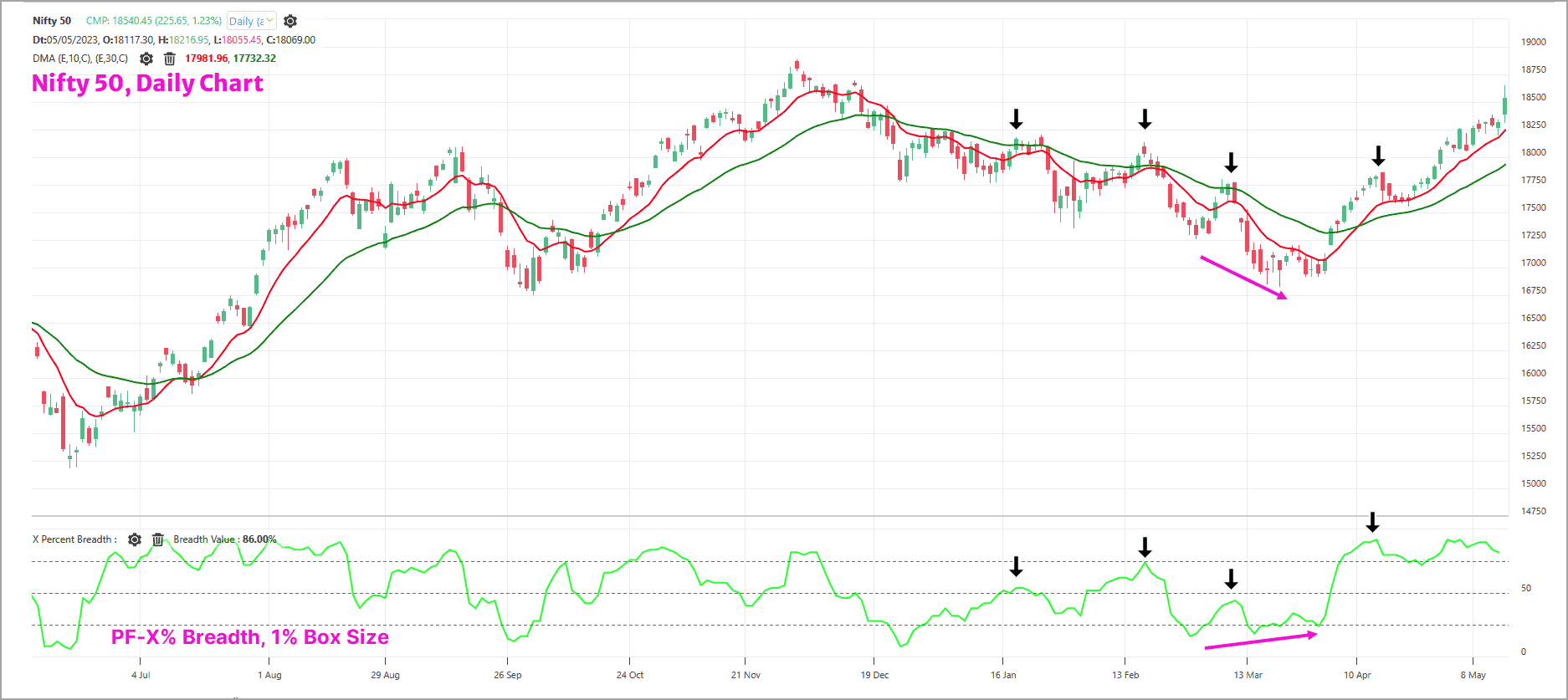Screen dimensions: 1568x700
Task: Remove X Percent Breadth indicator via trash icon
Action: coord(158,539)
